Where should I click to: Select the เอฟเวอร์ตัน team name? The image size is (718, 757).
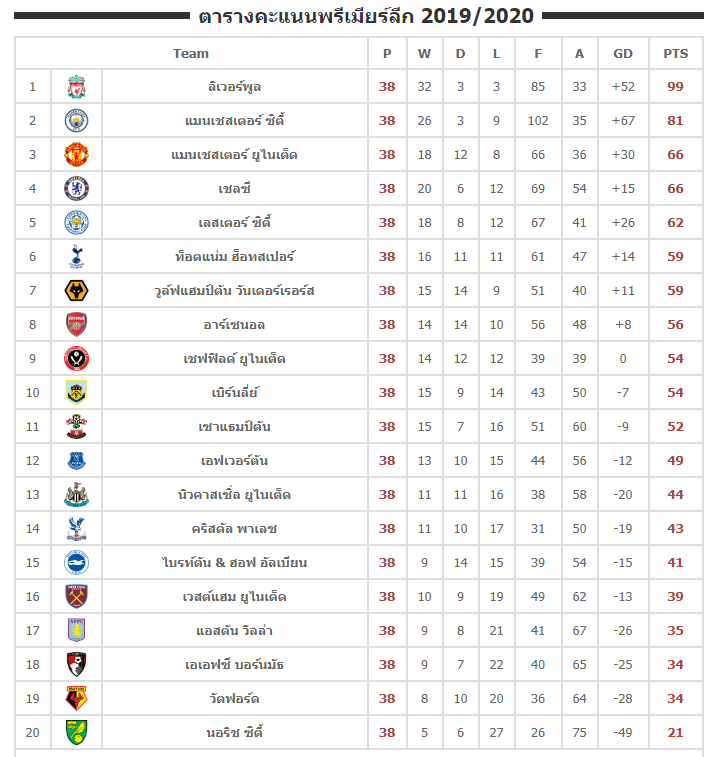pyautogui.click(x=234, y=461)
